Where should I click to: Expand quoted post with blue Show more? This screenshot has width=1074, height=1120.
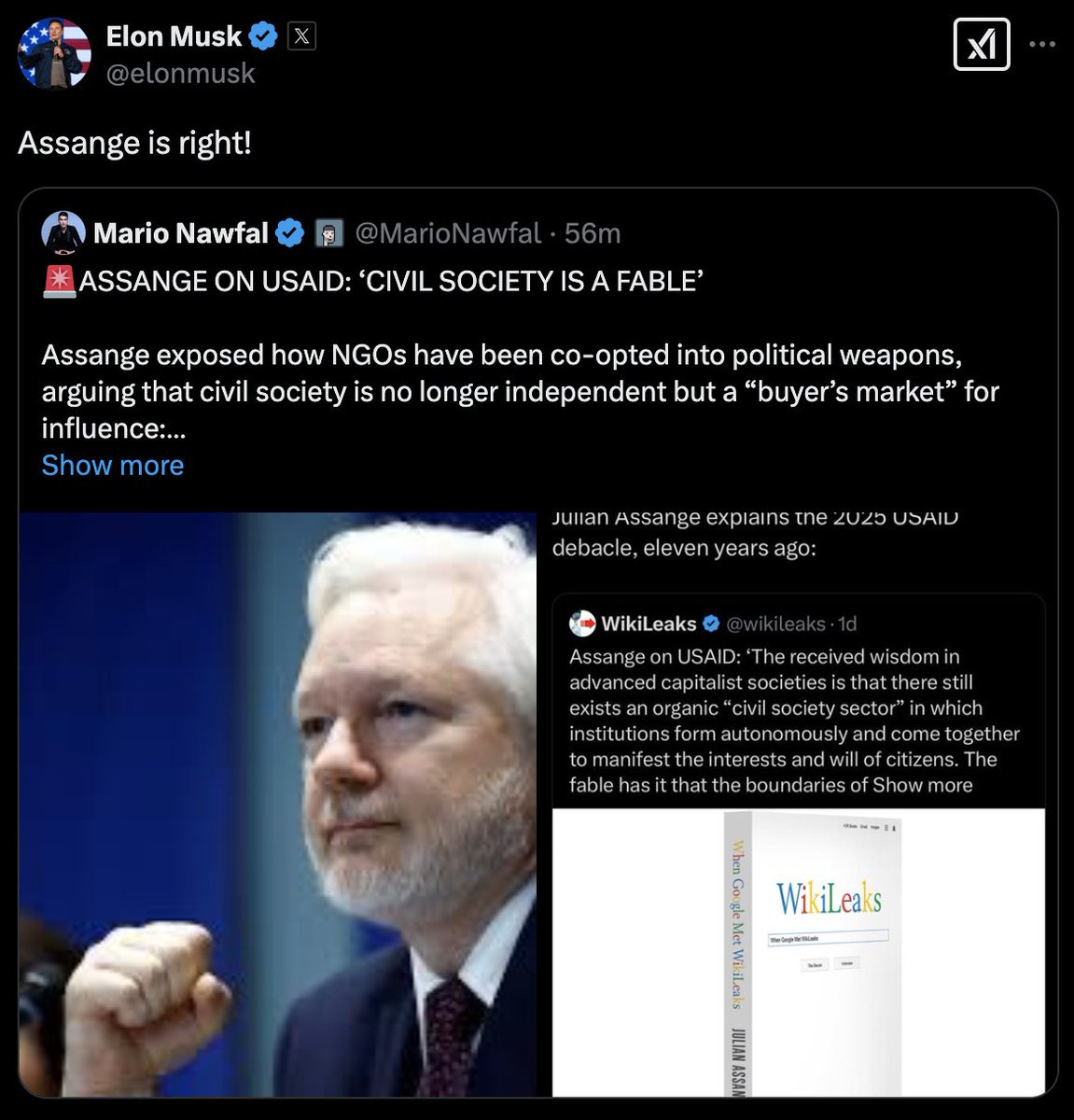point(113,465)
